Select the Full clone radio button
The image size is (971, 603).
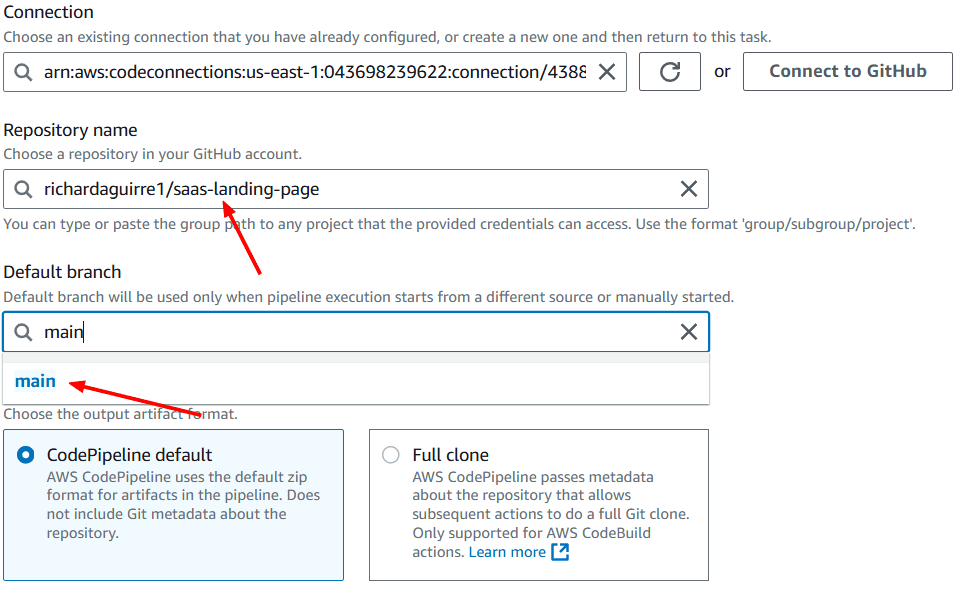pyautogui.click(x=391, y=455)
